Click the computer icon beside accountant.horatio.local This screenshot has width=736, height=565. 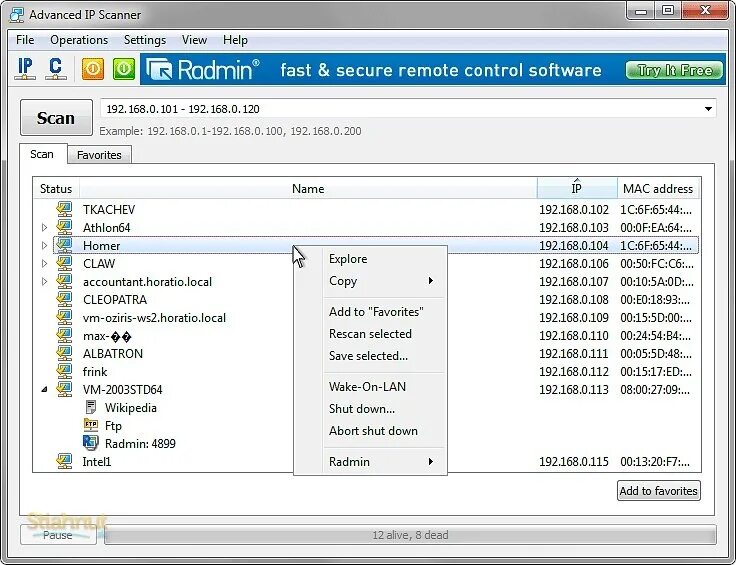point(64,281)
